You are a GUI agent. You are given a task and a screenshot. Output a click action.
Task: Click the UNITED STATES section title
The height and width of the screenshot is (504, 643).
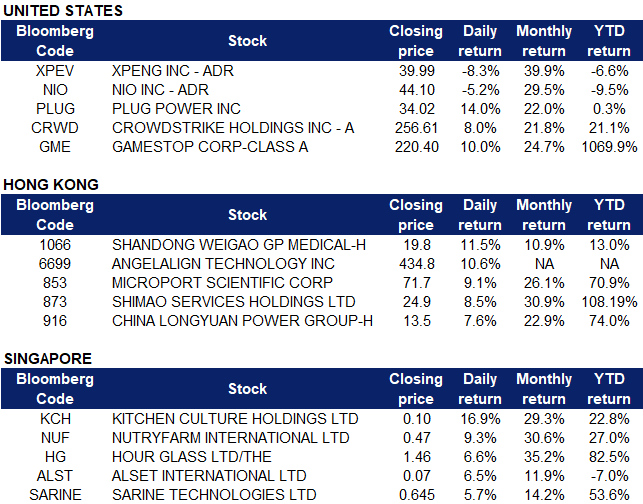64,10
